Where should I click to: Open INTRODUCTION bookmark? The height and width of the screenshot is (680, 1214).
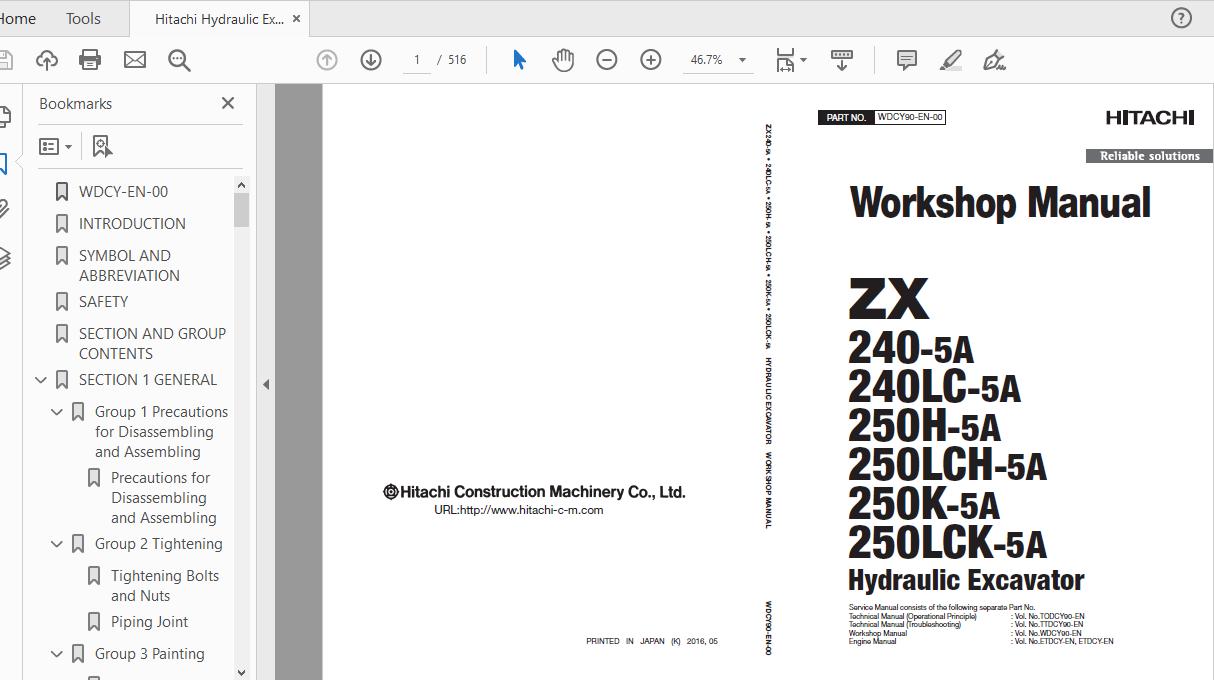click(132, 223)
